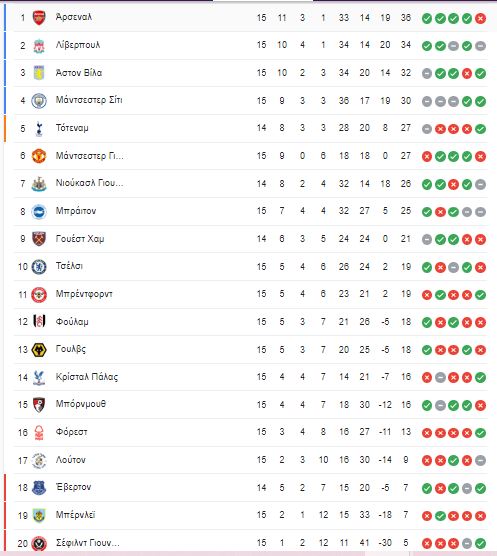497x556 pixels.
Task: Select the Manchester City crest
Action: (39, 101)
